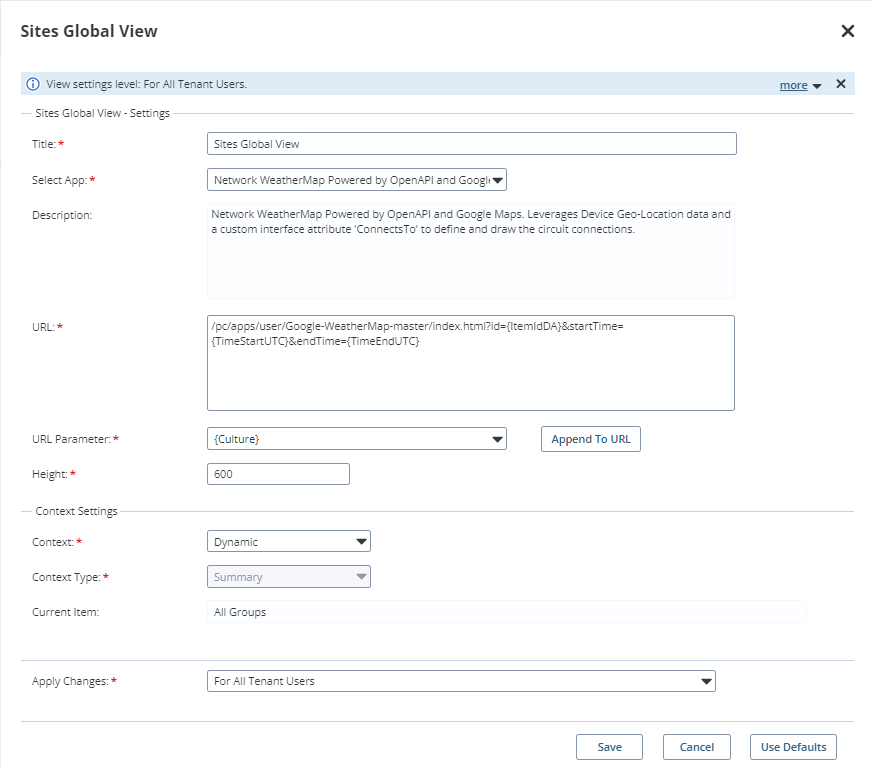Click the info icon in the banner
Screen dimensions: 873x768
tap(33, 85)
